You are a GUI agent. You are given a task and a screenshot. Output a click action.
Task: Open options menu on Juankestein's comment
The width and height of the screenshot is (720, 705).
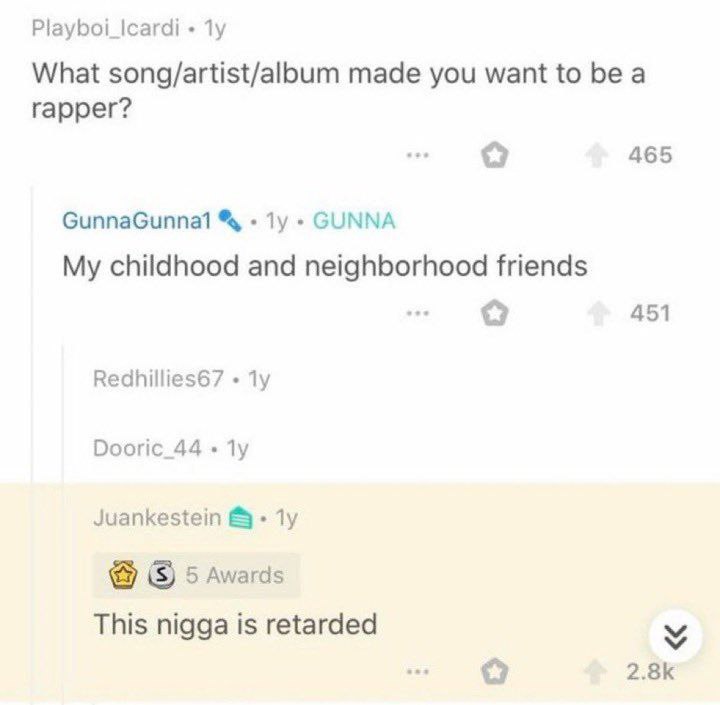tap(418, 672)
